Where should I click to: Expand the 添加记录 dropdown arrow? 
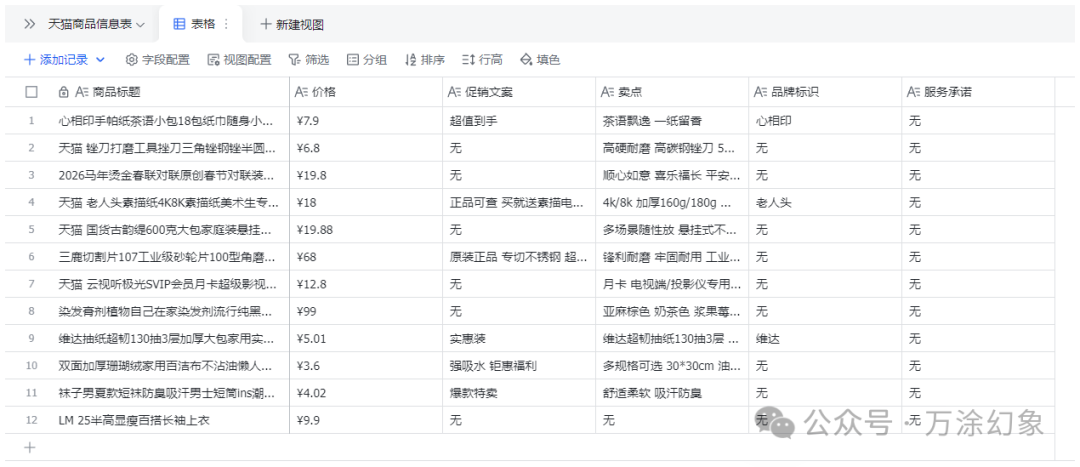tap(100, 60)
